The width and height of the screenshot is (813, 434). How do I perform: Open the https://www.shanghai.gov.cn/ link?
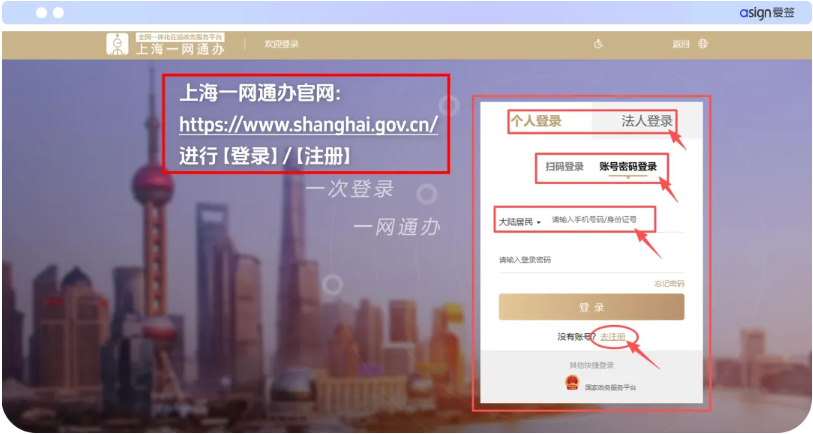coord(308,126)
